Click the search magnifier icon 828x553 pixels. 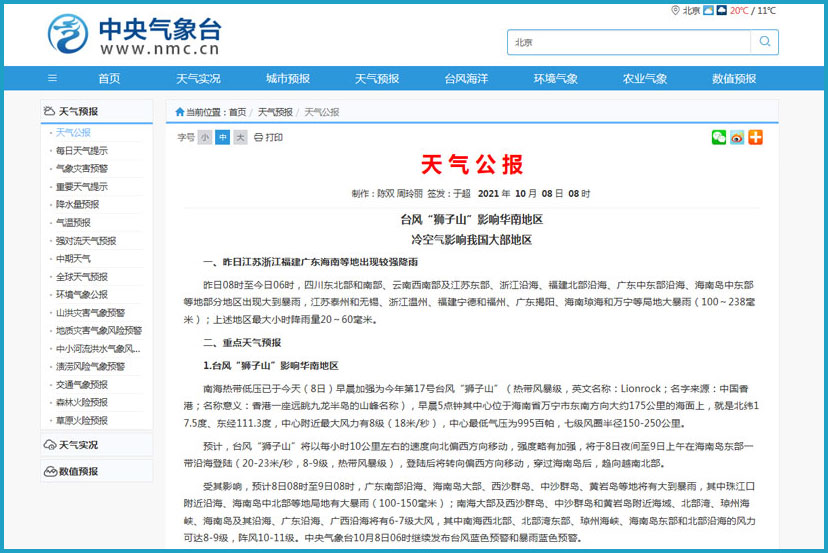[x=765, y=42]
